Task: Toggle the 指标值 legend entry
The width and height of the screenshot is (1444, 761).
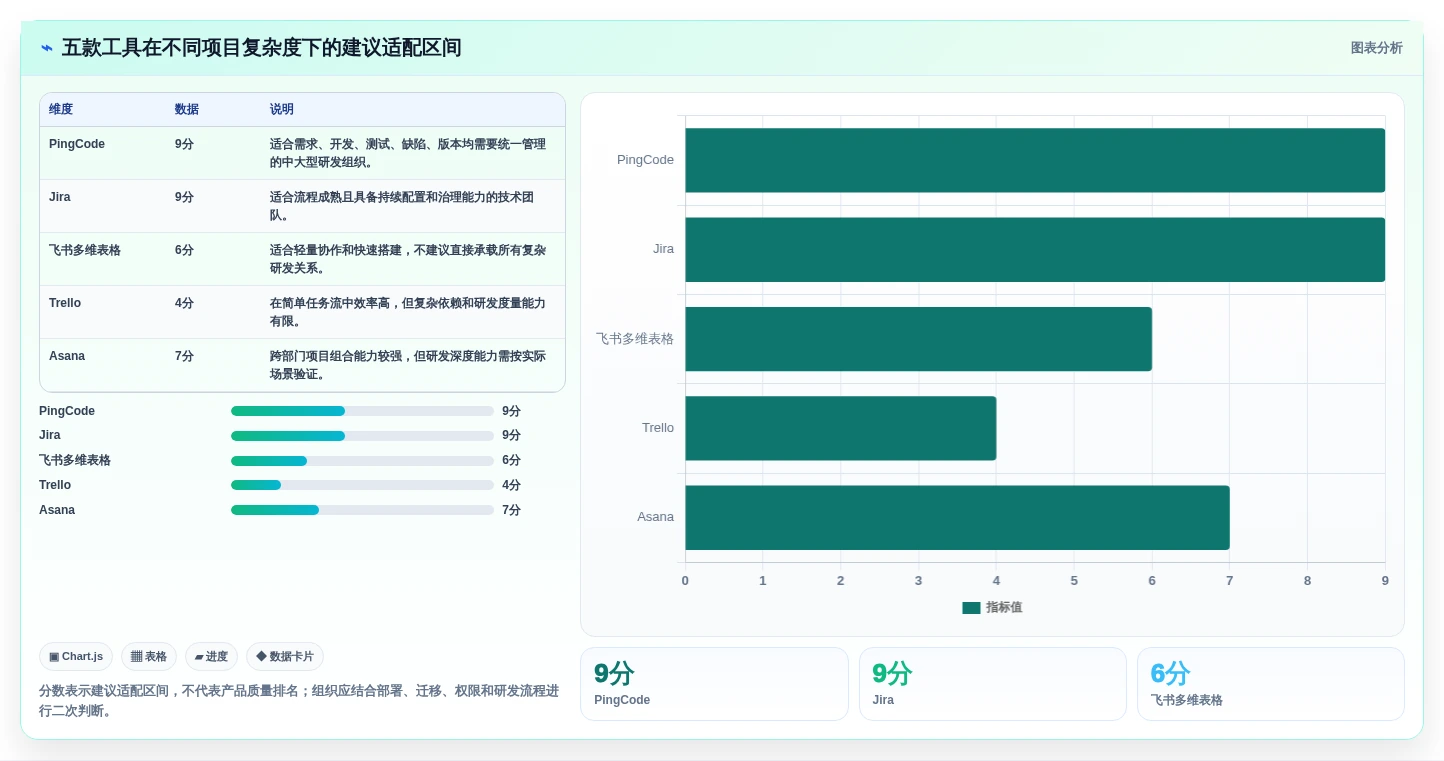Action: pos(992,607)
